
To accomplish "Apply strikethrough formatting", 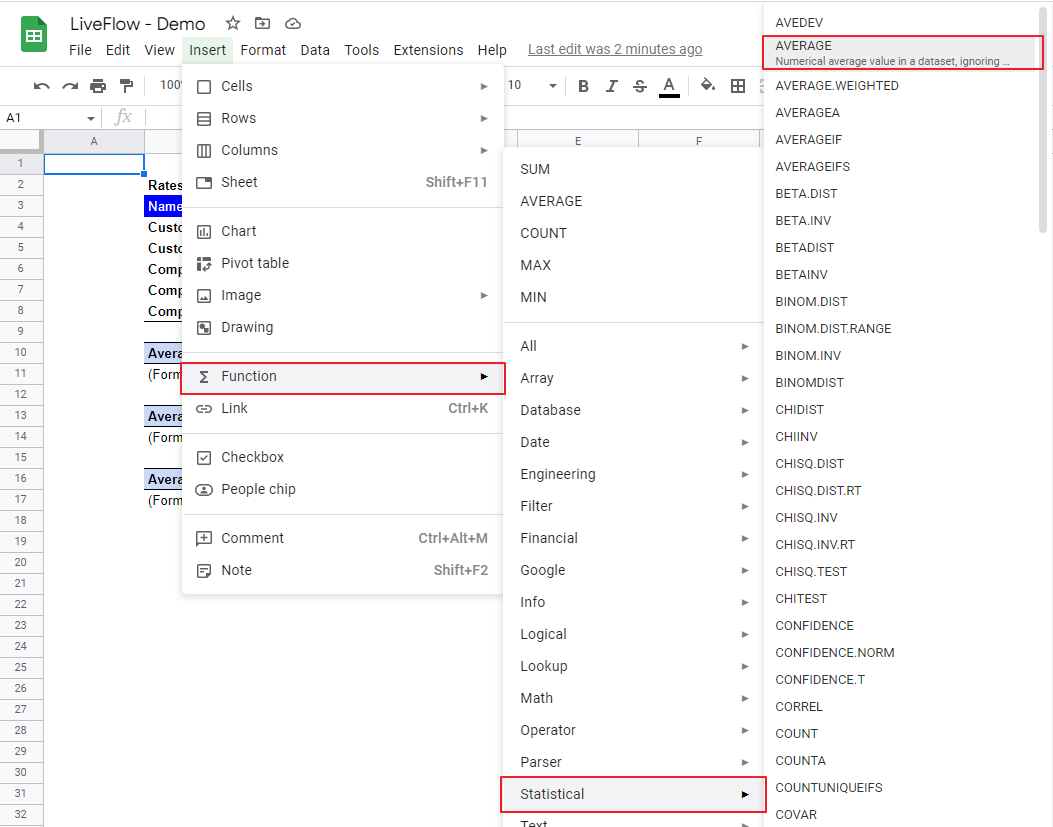I will (640, 85).
